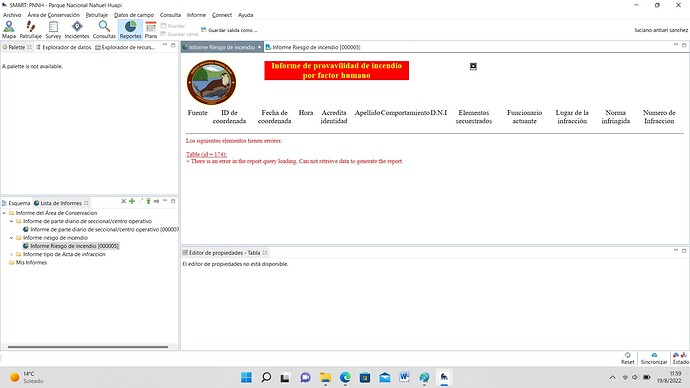
Task: Click small image placeholder icon in report header
Action: tap(473, 66)
